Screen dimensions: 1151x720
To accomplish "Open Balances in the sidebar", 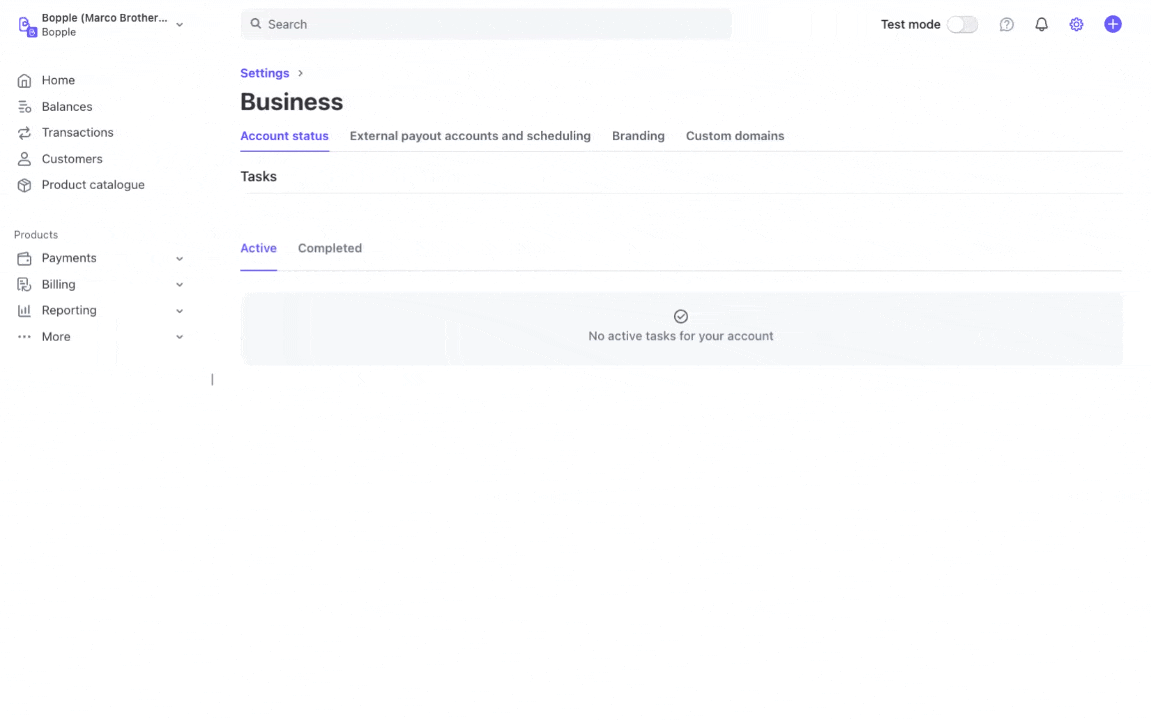I will [67, 106].
